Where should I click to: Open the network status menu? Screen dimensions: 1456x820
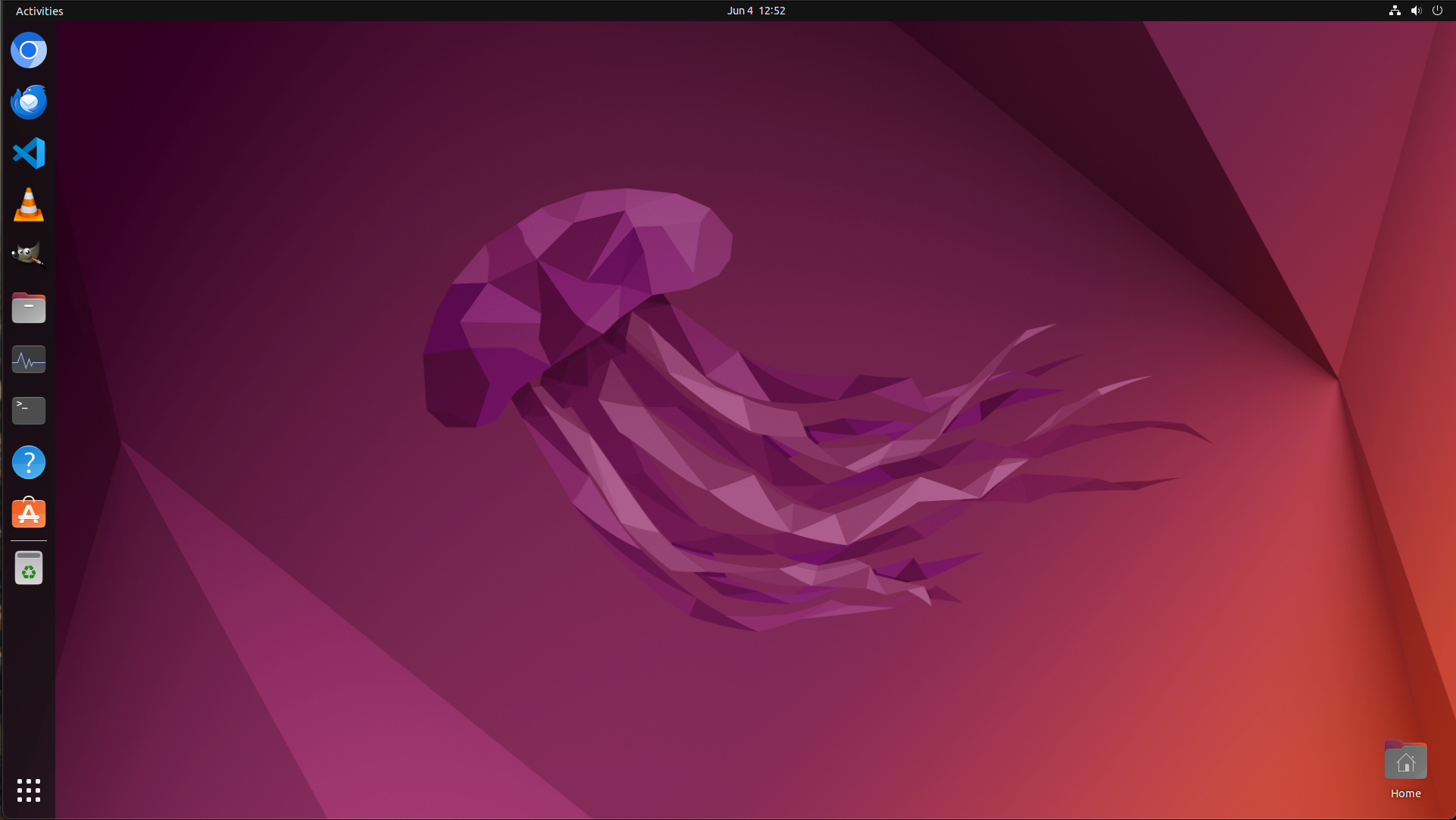point(1394,11)
